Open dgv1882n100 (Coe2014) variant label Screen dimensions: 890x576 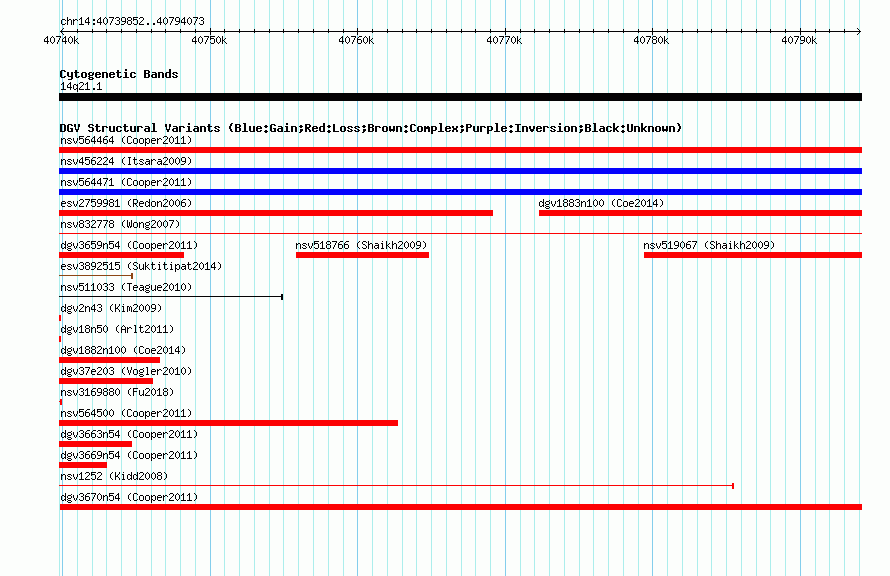click(123, 350)
